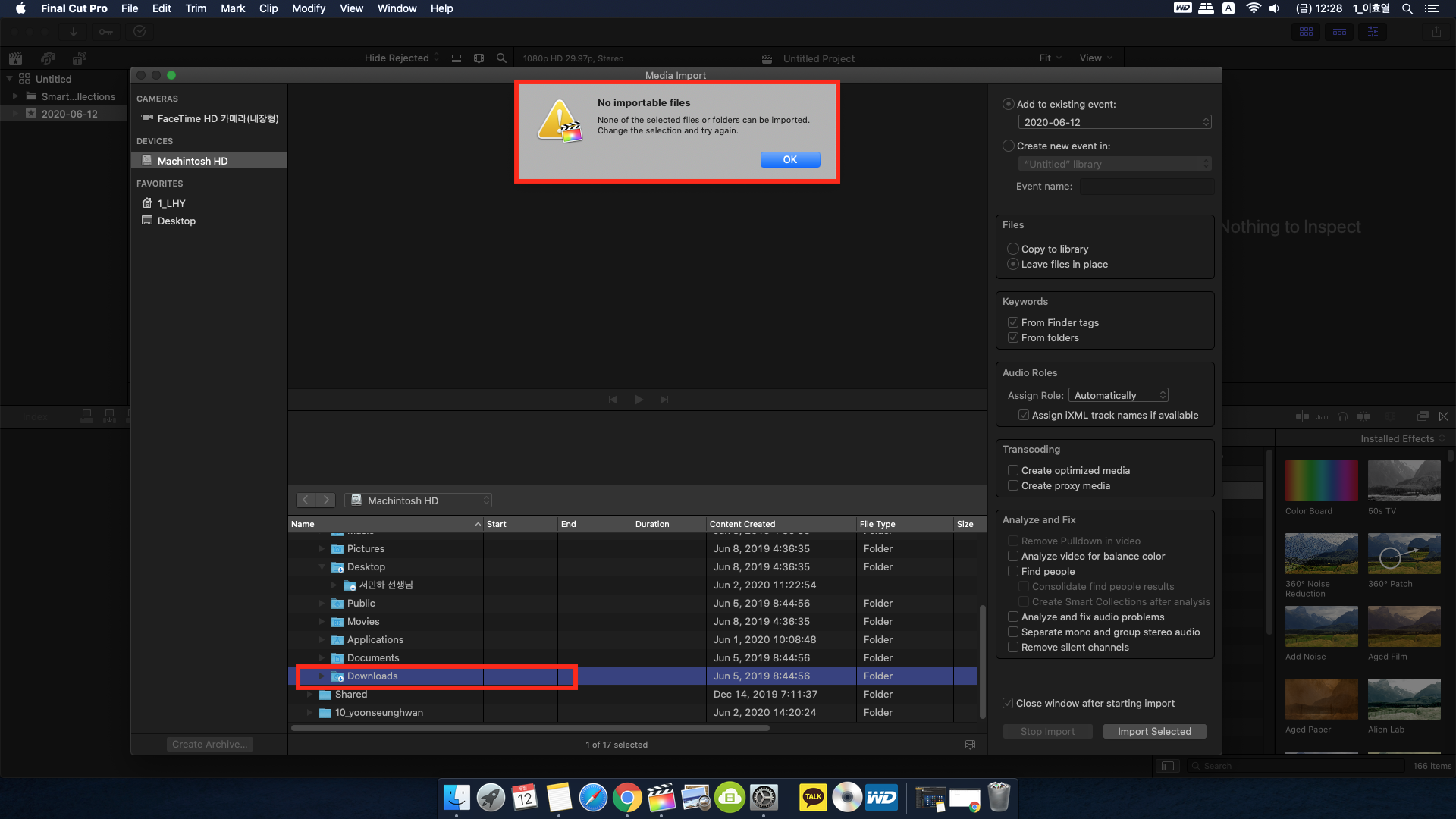Toggle From Finder tags keyword checkbox

1012,322
